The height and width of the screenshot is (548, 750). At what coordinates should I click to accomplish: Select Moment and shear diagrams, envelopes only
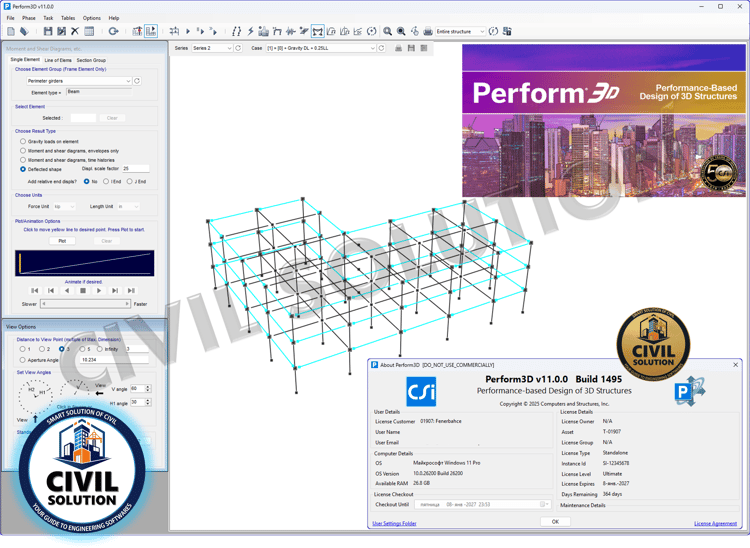click(x=23, y=151)
